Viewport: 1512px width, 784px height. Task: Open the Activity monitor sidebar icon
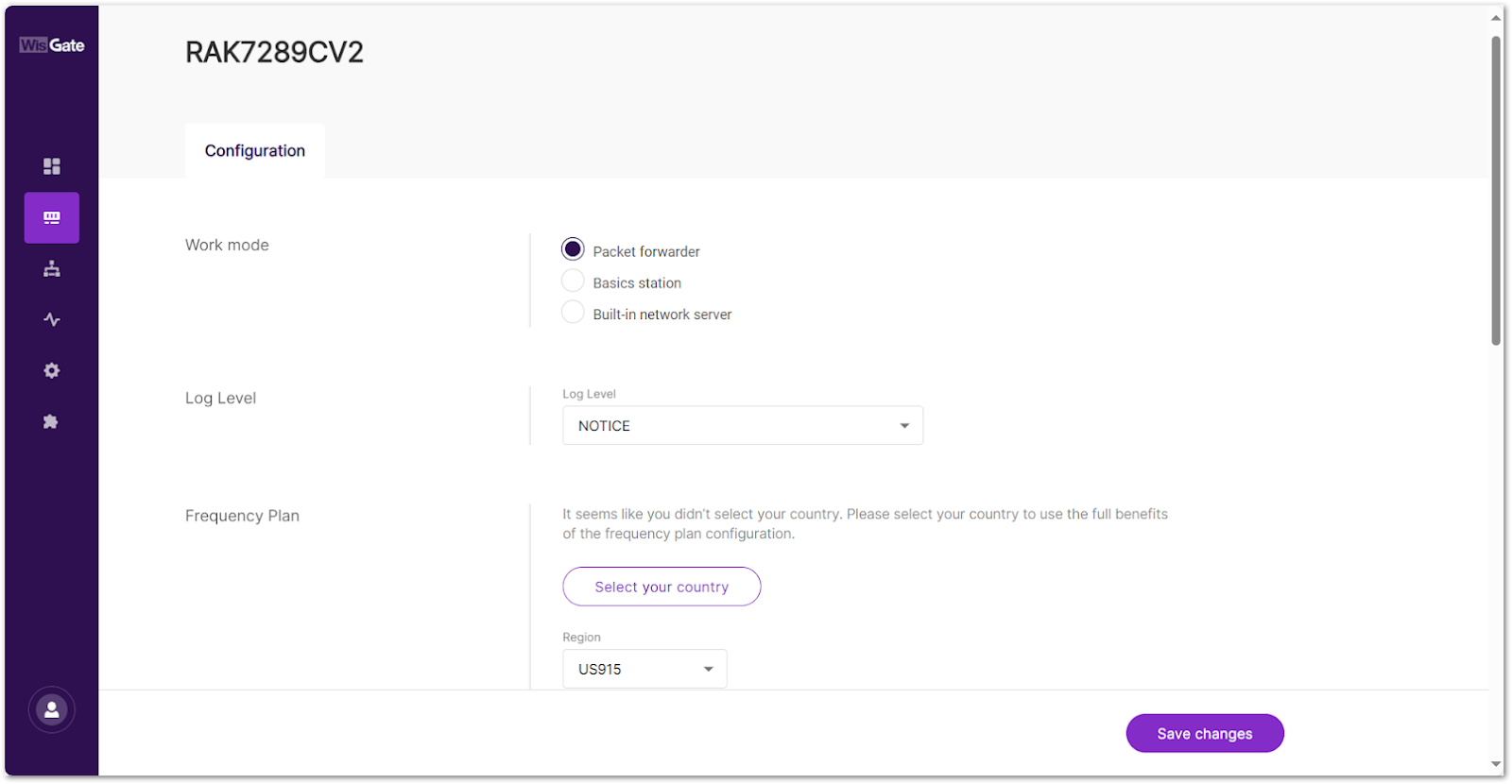(x=51, y=319)
